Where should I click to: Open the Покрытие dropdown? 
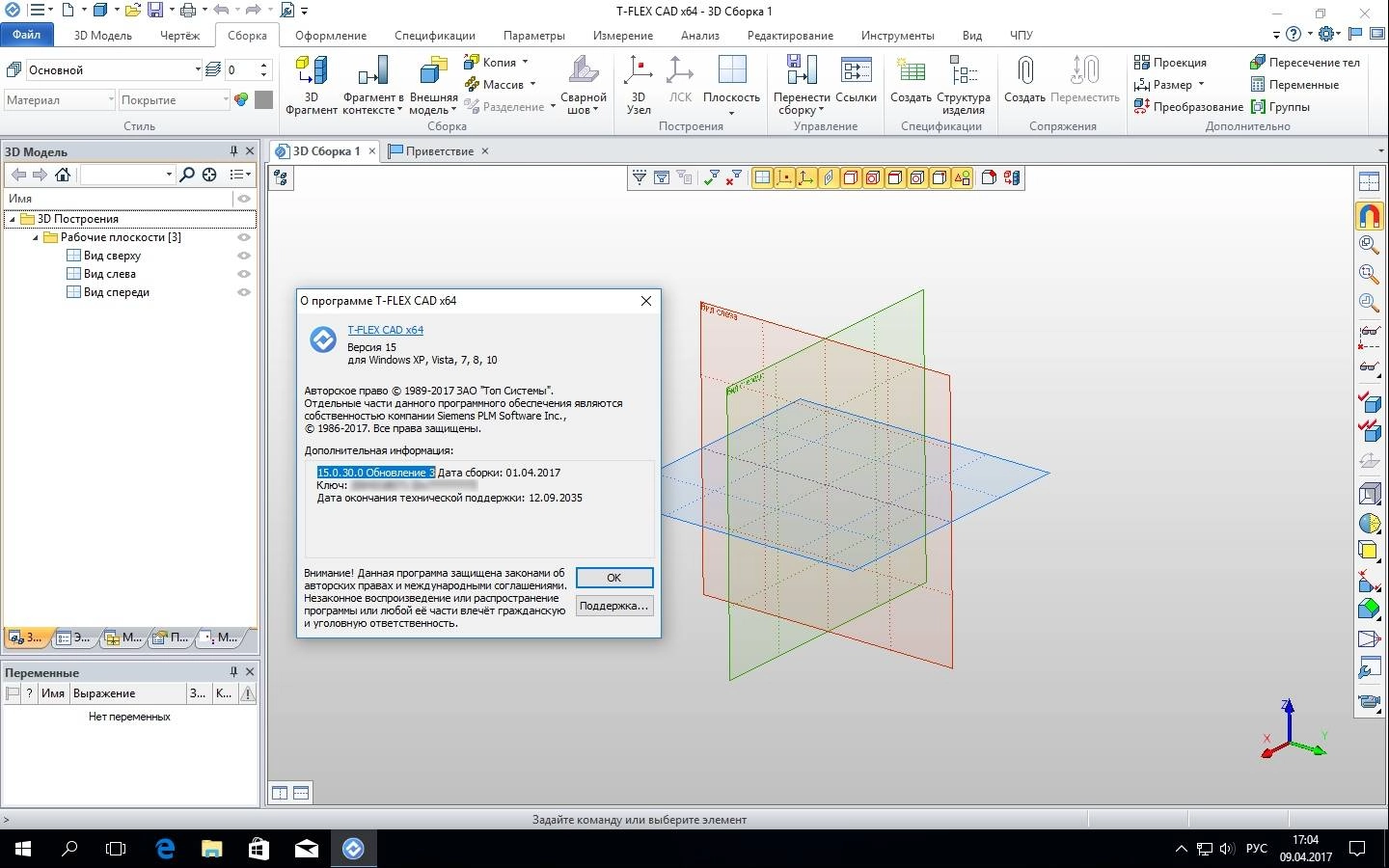click(x=226, y=99)
